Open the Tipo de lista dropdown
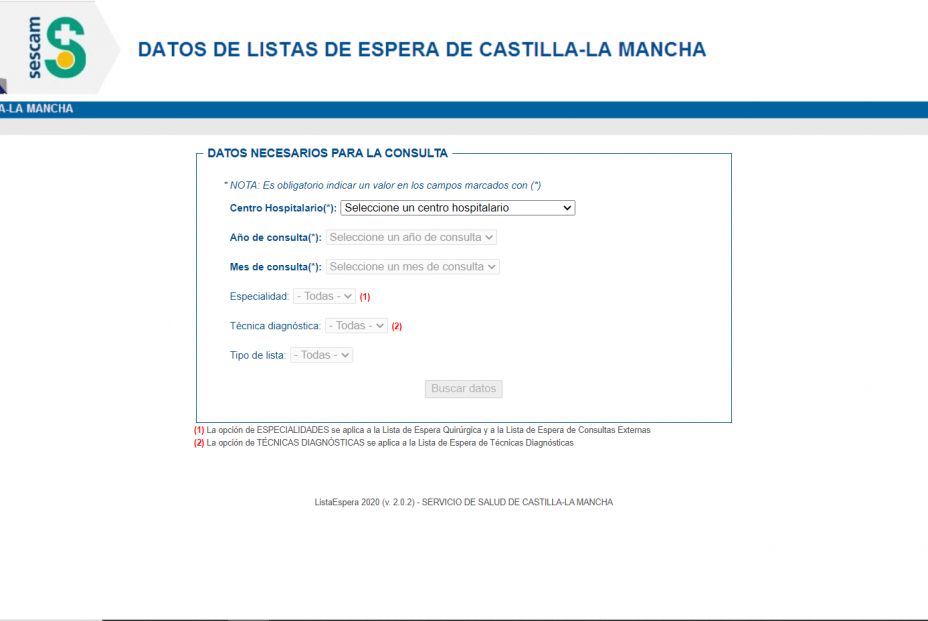This screenshot has height=621, width=928. 321,354
